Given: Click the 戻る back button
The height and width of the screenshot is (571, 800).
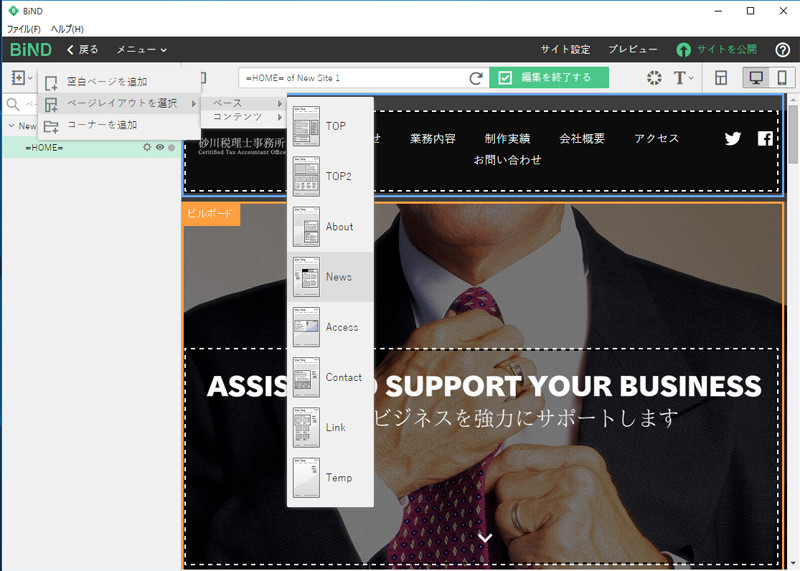Looking at the screenshot, I should tap(83, 49).
